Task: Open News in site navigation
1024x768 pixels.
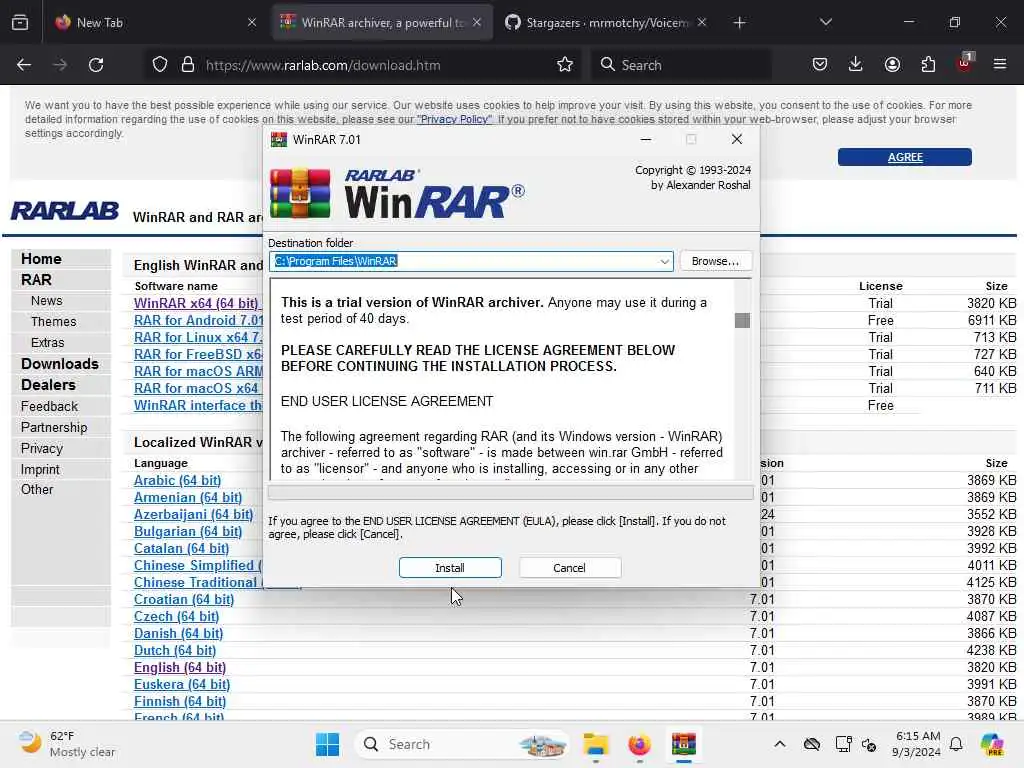Action: (46, 300)
